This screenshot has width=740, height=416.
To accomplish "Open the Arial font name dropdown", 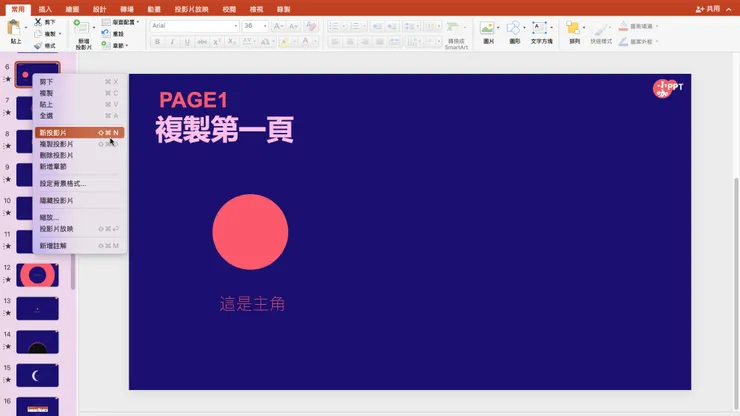I will coord(235,26).
